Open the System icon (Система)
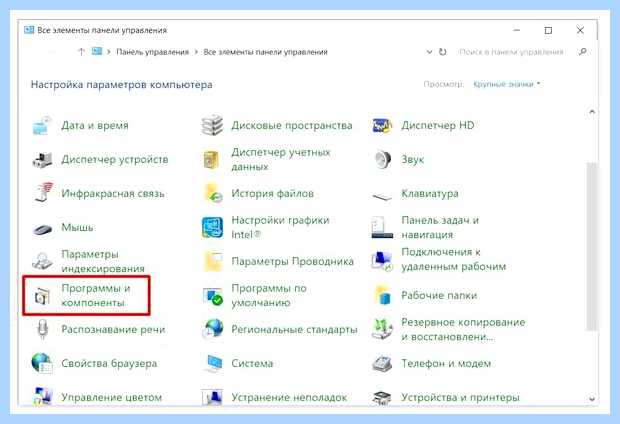Screen dimensions: 620x424 214,363
